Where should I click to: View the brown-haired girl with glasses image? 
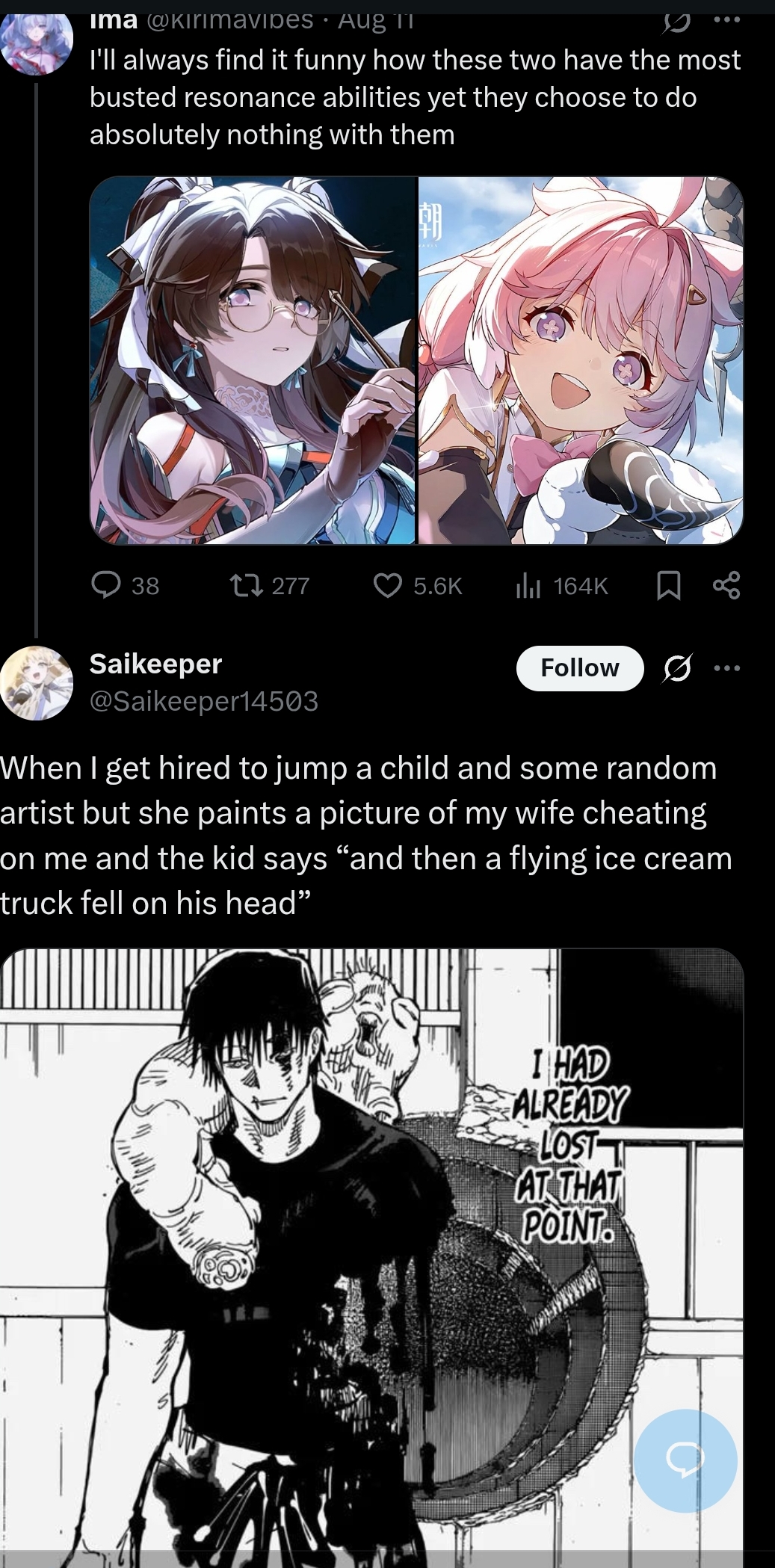tap(253, 360)
